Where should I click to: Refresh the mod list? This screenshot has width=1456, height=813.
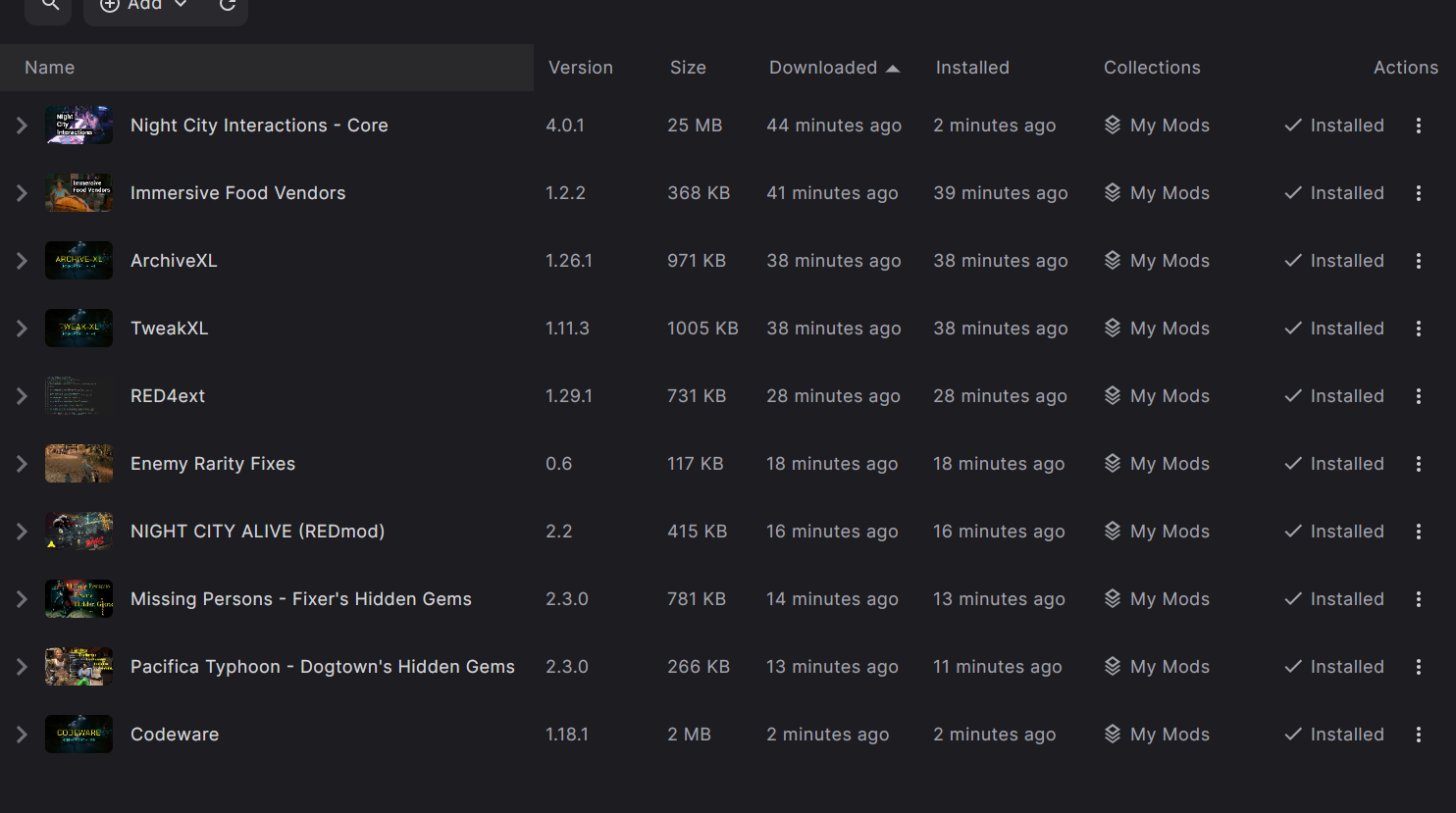point(228,6)
